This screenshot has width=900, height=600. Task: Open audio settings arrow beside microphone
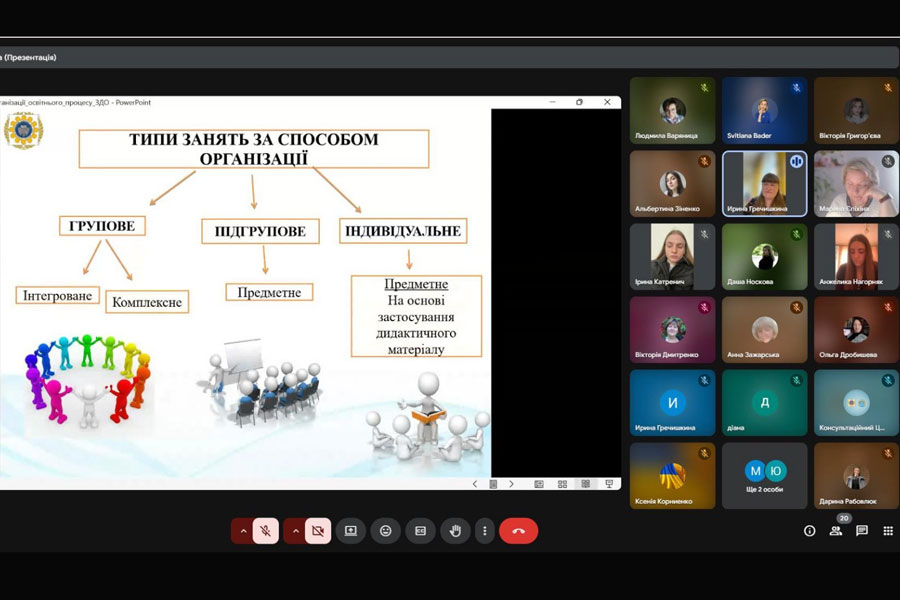[243, 531]
